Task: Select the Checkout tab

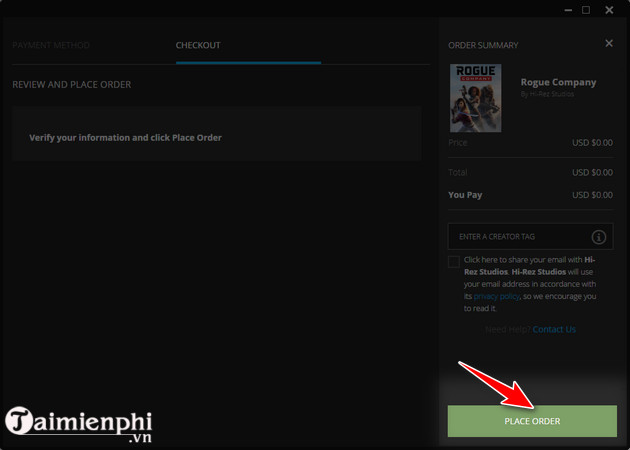Action: [198, 45]
